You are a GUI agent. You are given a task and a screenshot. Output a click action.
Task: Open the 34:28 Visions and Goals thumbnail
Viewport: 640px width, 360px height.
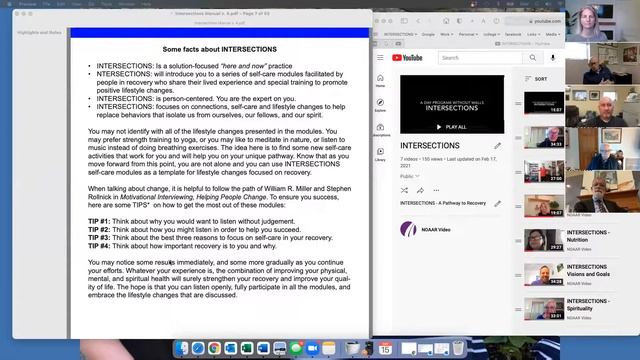click(x=544, y=274)
